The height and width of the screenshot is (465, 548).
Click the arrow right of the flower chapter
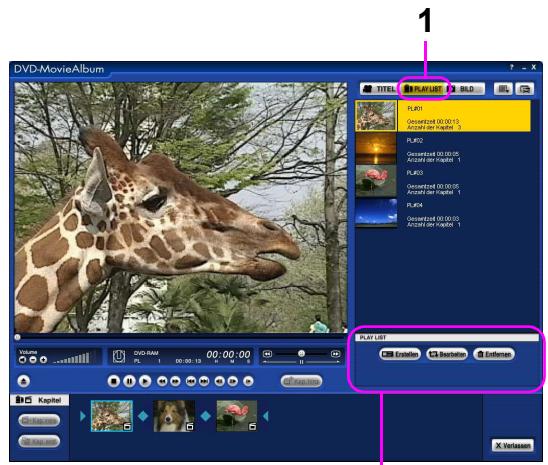(266, 416)
